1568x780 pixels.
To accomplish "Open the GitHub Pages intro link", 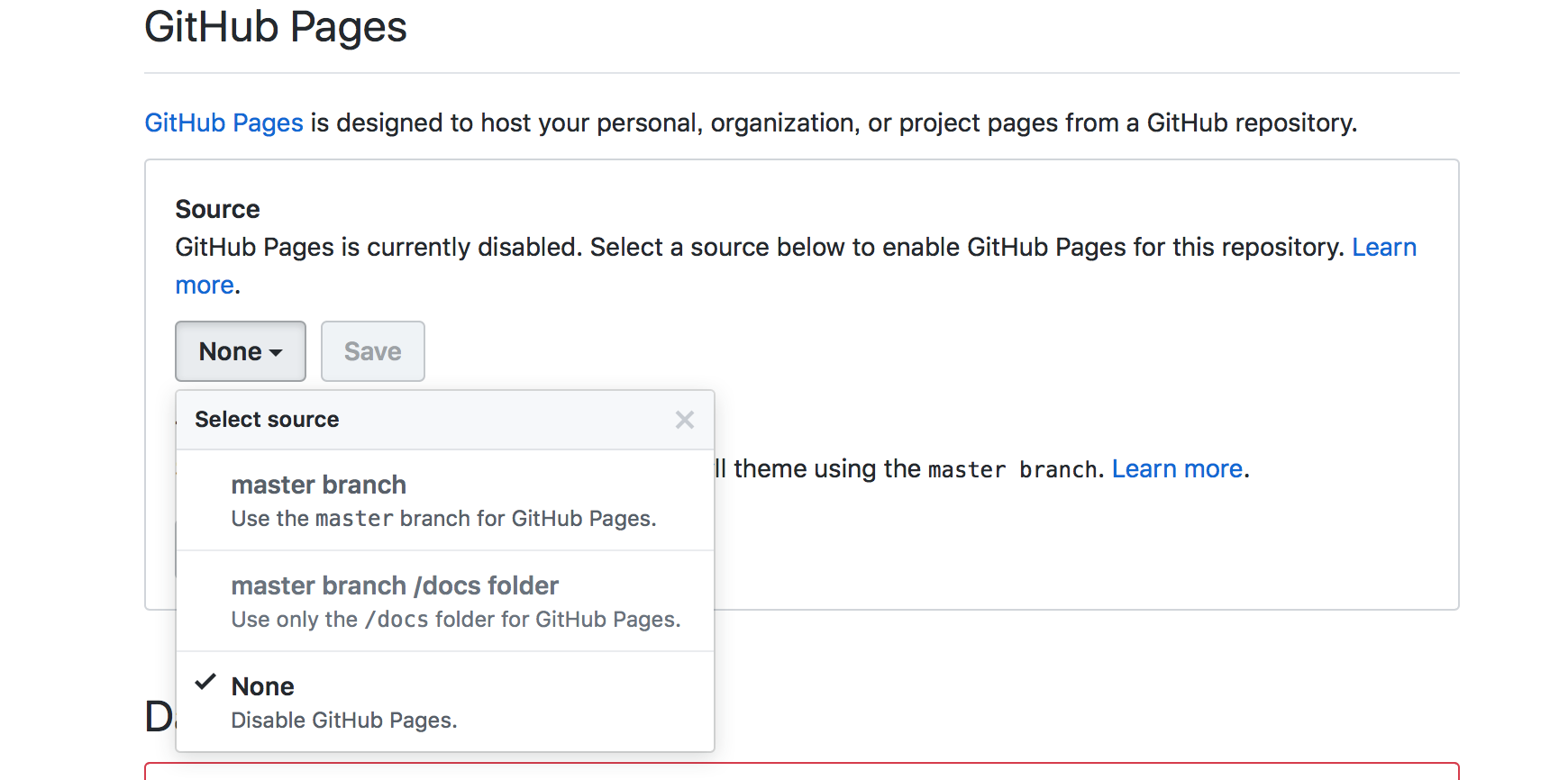I will (x=224, y=122).
